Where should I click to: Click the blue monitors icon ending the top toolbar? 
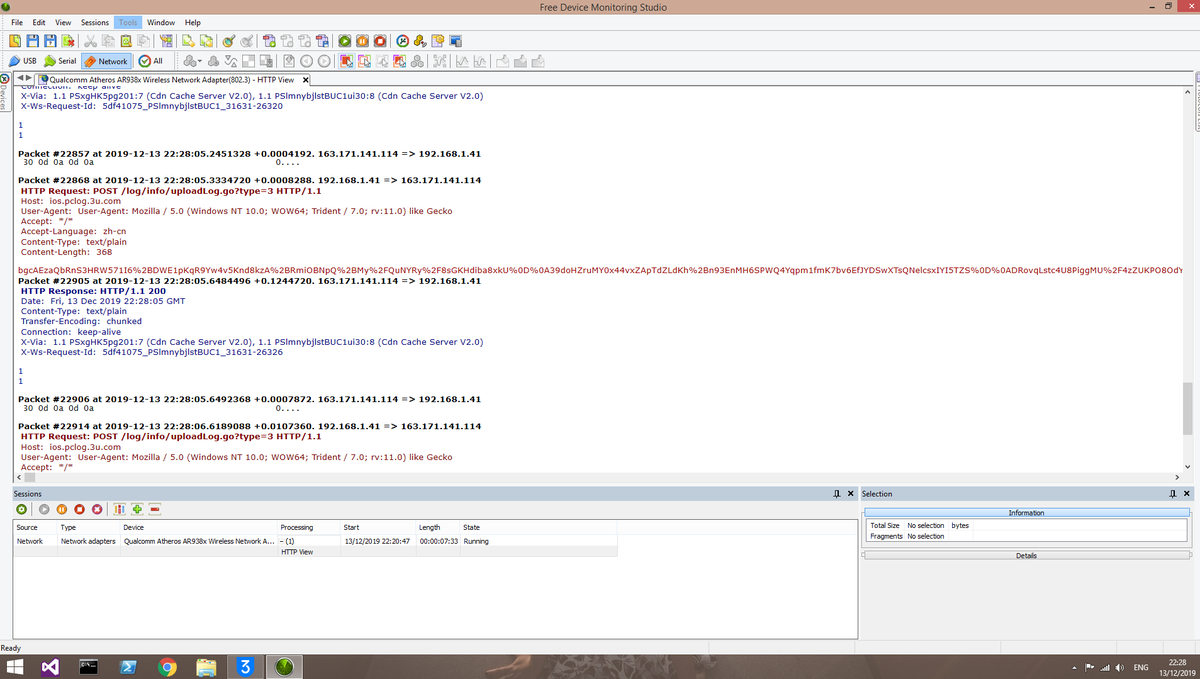coord(456,41)
